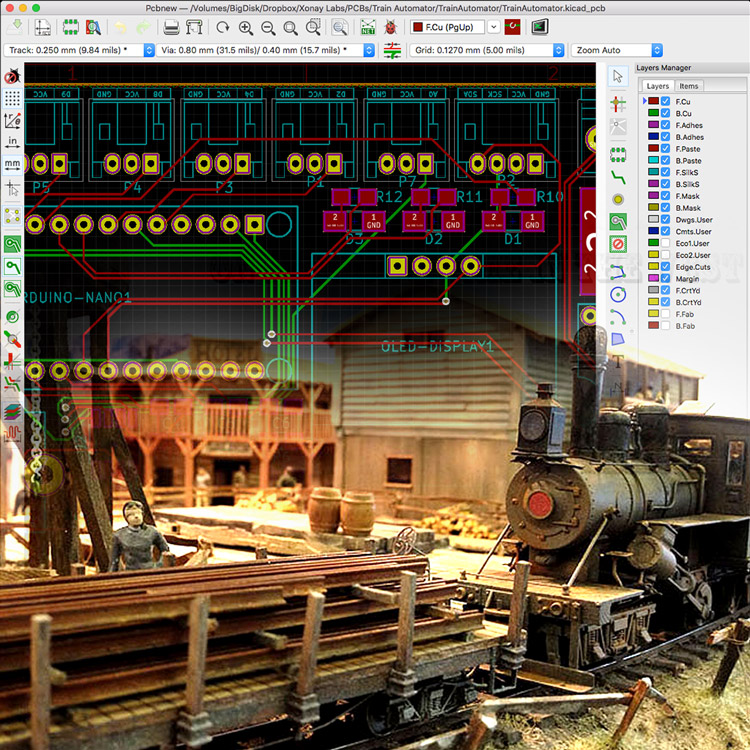Run the design rules check bug icon
The image size is (750, 750).
point(391,27)
